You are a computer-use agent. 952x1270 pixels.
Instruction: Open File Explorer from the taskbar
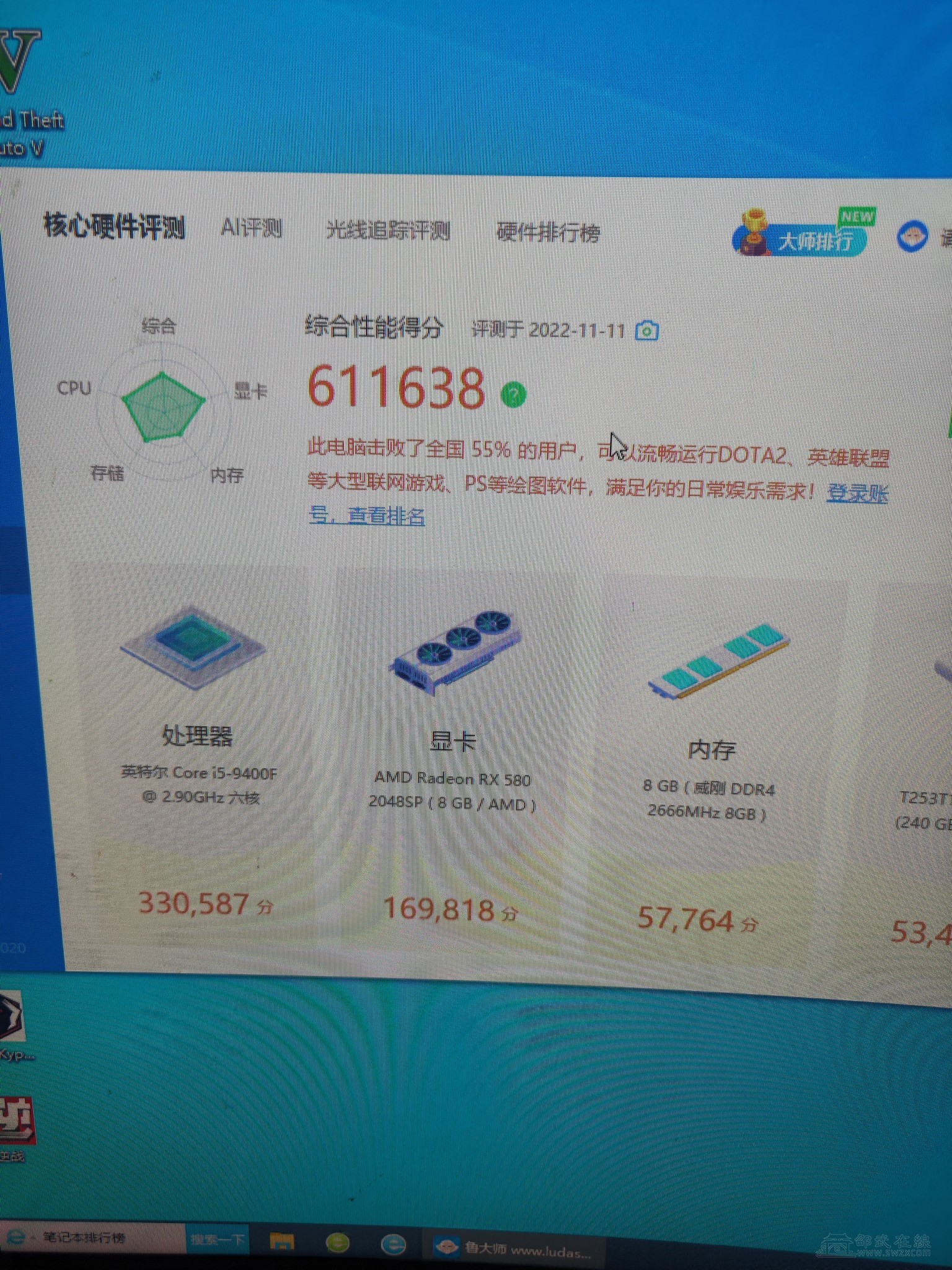pos(282,1242)
